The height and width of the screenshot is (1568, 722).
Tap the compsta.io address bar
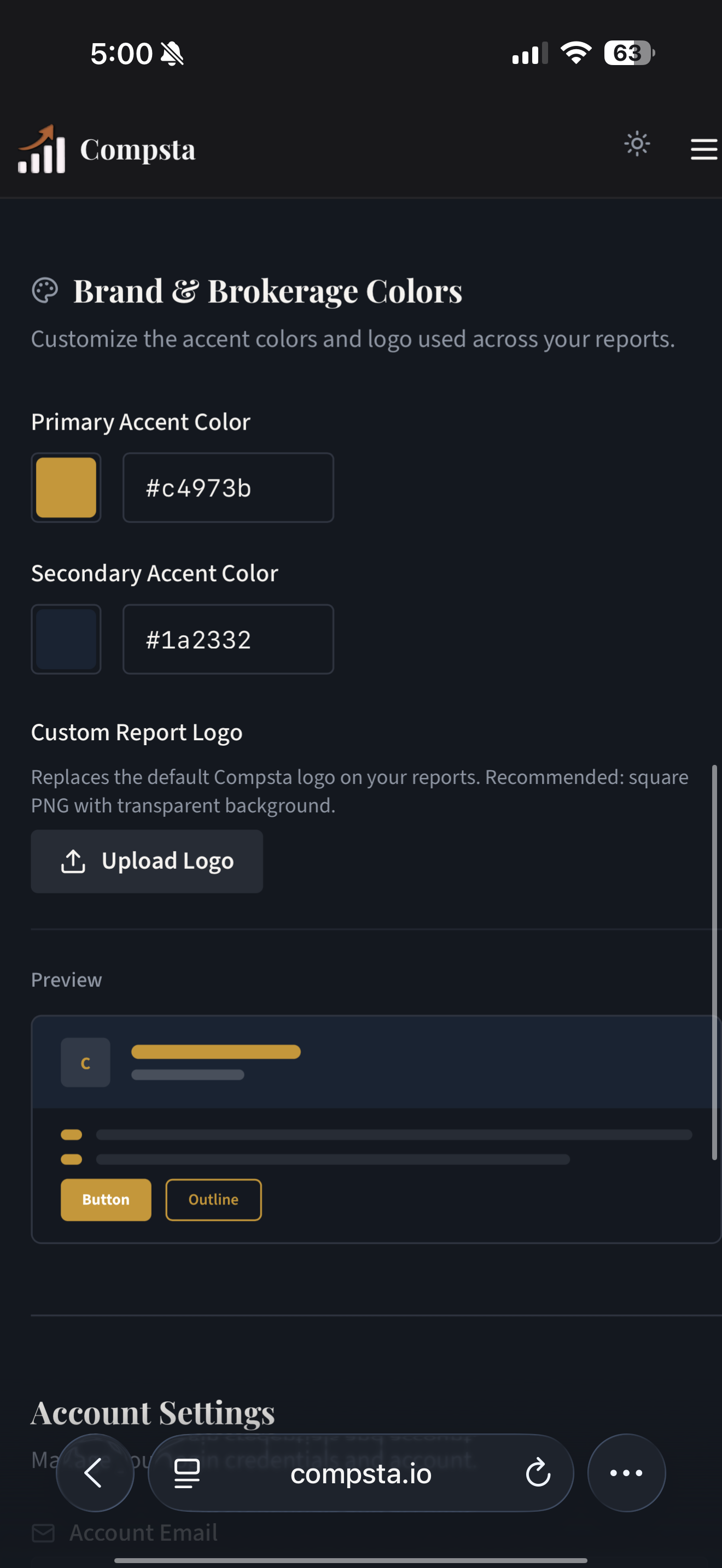tap(360, 1473)
